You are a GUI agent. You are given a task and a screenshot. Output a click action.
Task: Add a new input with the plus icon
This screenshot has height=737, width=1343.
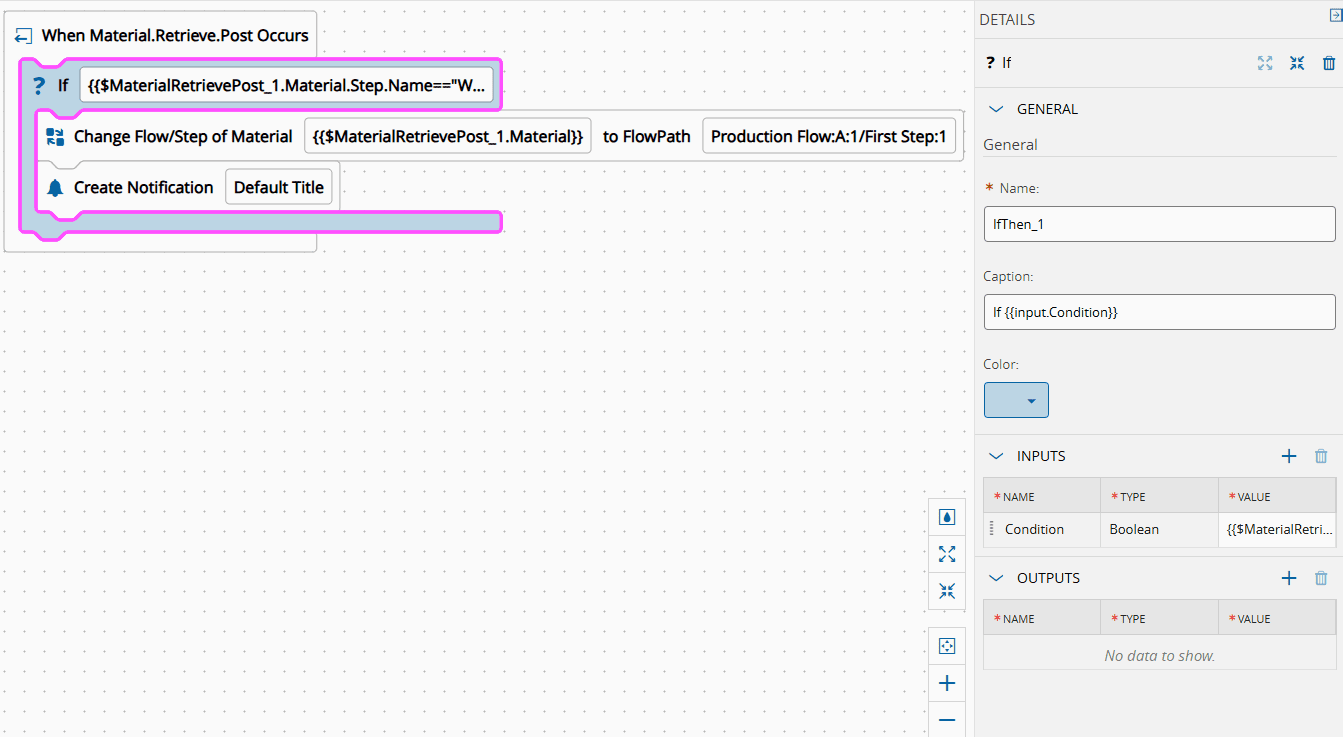click(1289, 456)
